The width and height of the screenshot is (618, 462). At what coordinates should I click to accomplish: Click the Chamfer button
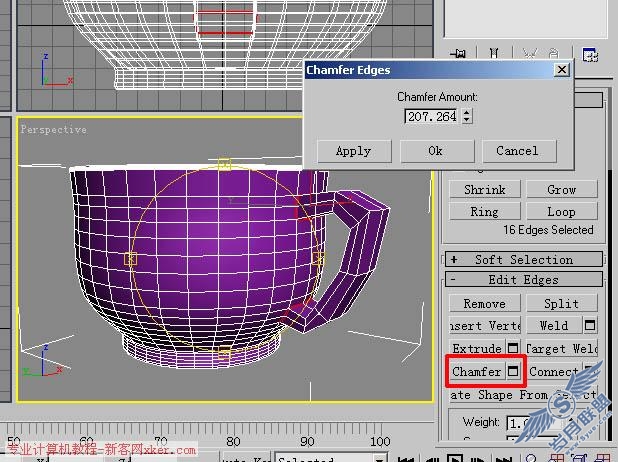[x=477, y=371]
